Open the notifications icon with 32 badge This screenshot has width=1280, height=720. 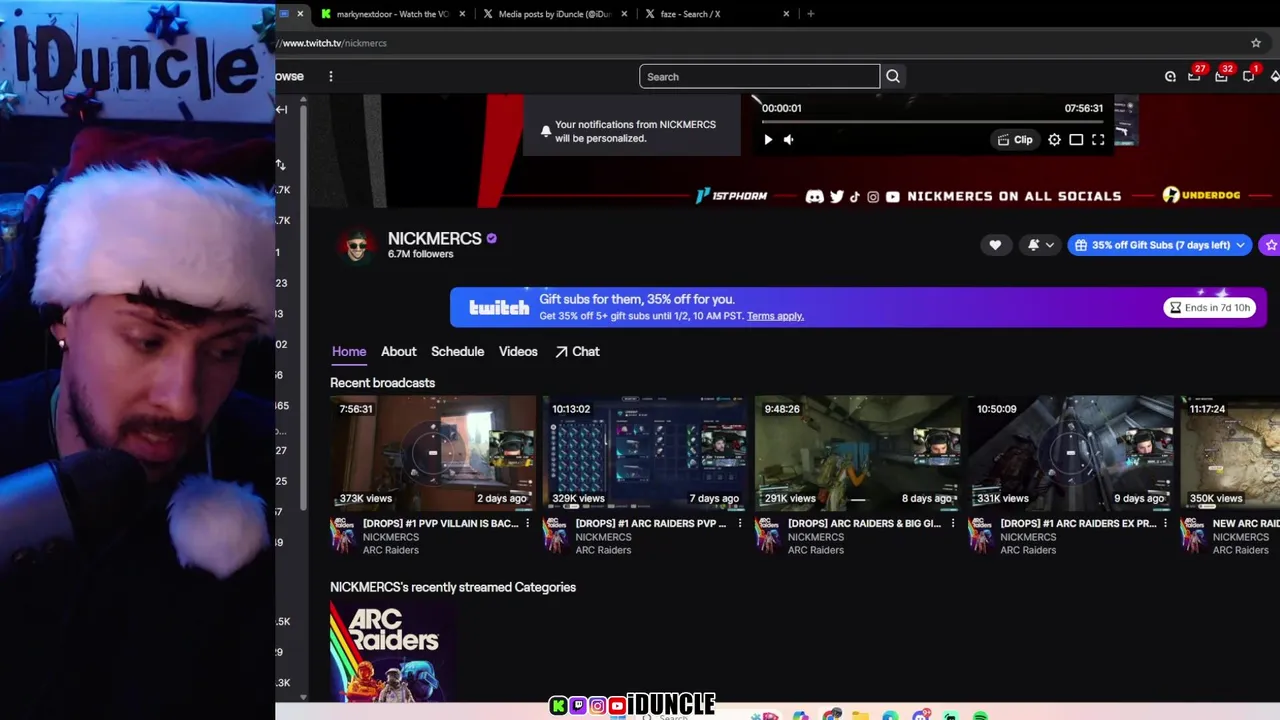(1221, 76)
